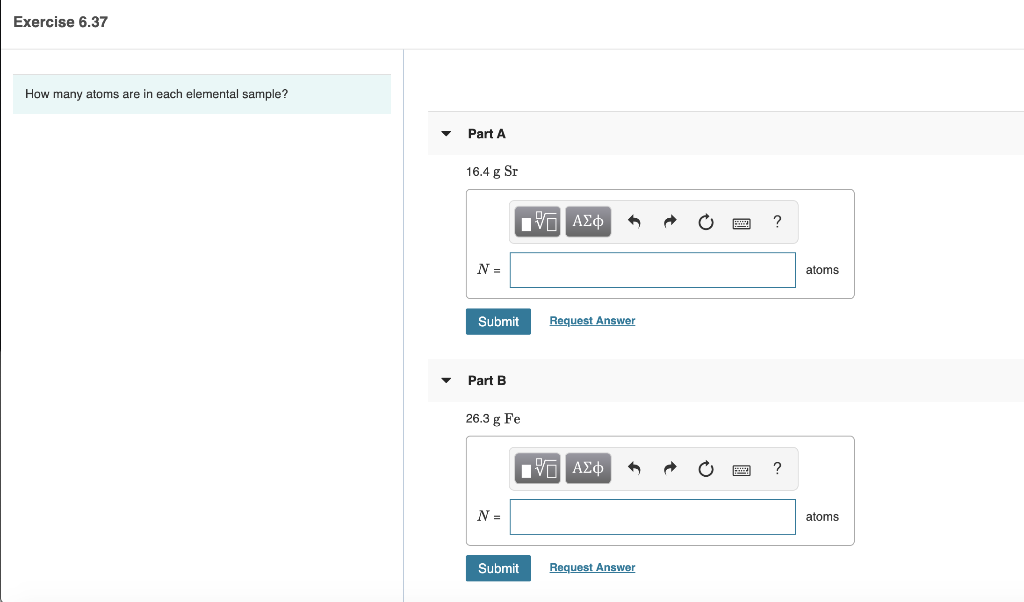Open help for Part A
The image size is (1024, 602).
tap(777, 222)
